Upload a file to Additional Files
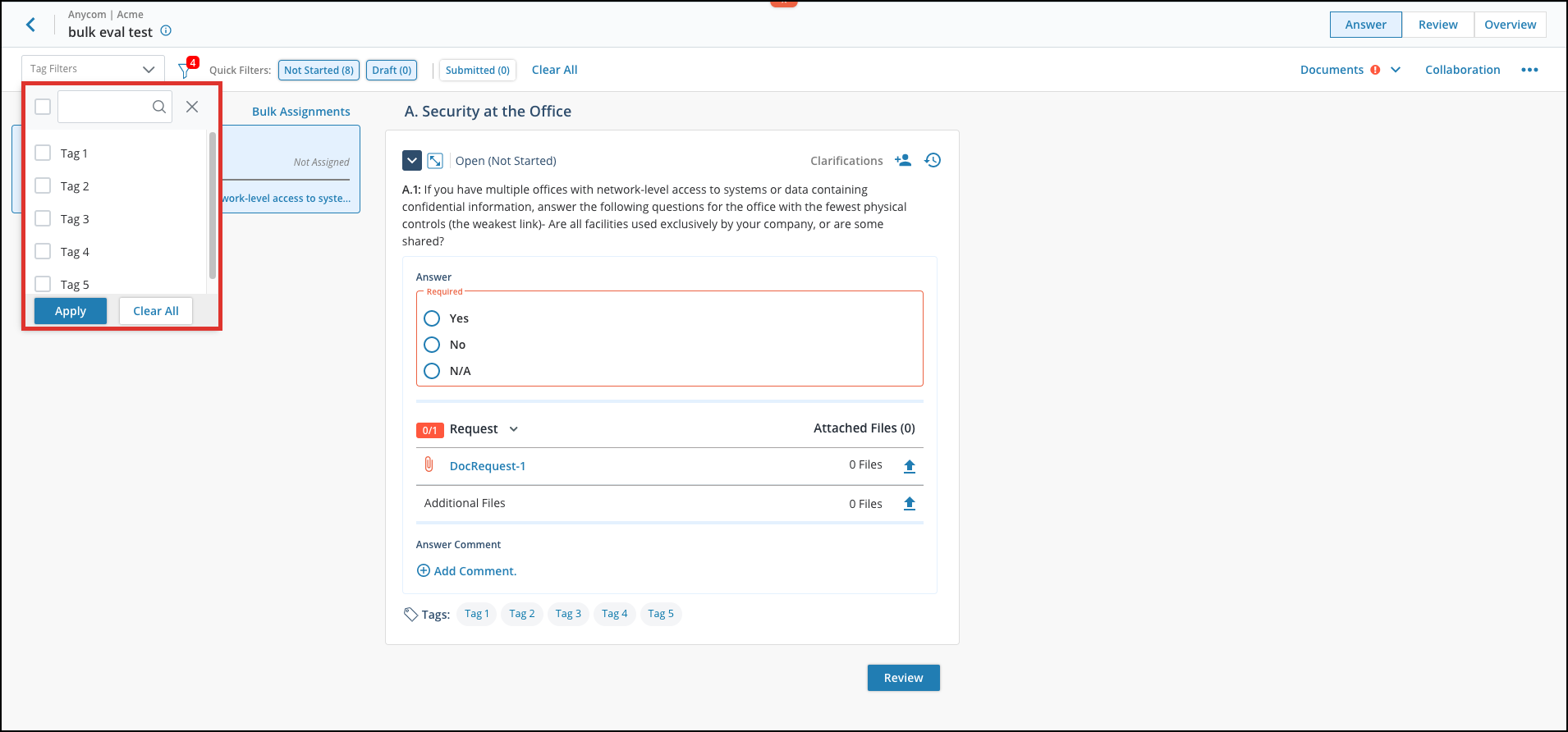Image resolution: width=1568 pixels, height=732 pixels. 910,504
